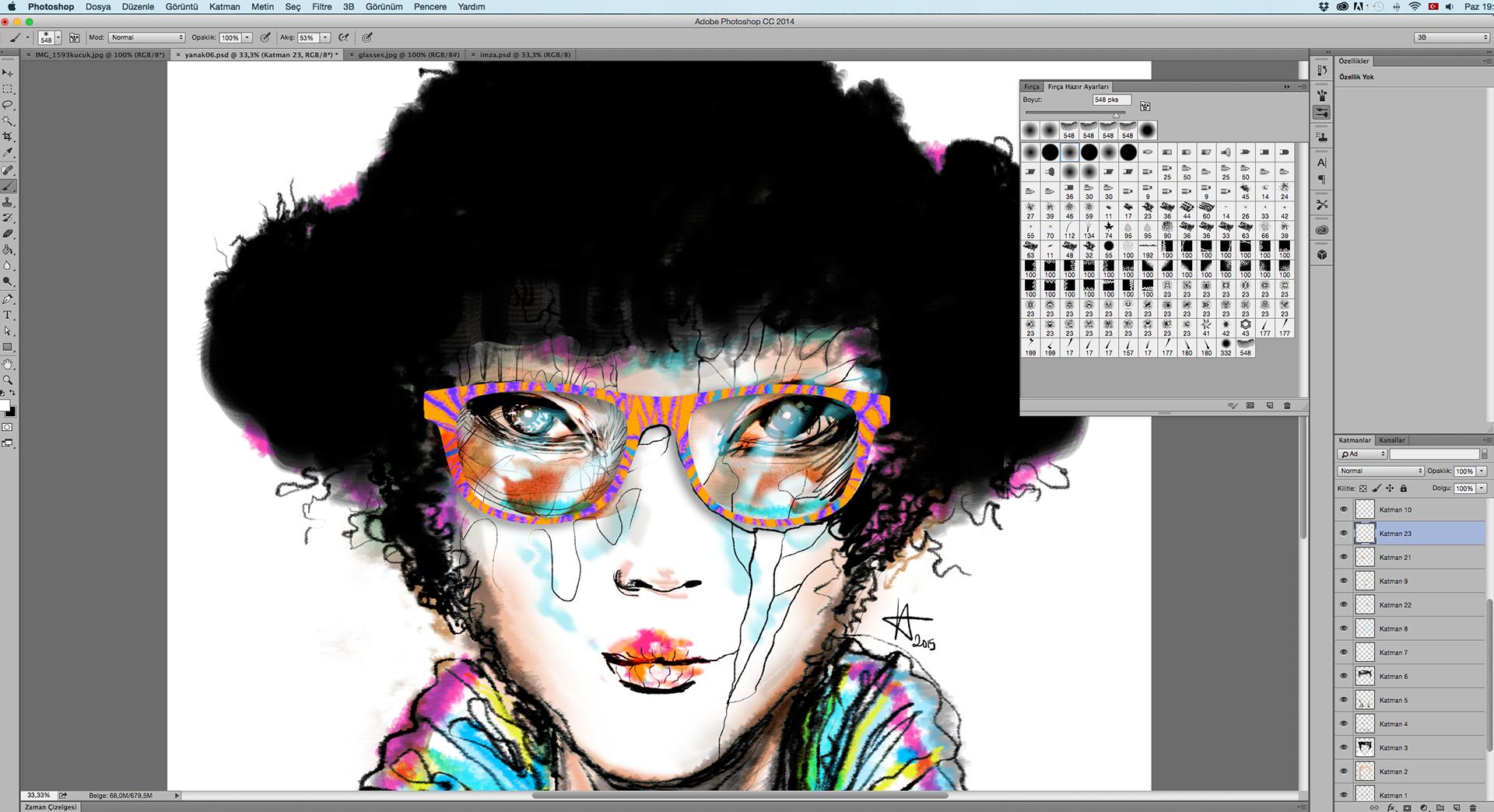Select the Pen tool
The image size is (1494, 812).
pyautogui.click(x=8, y=299)
